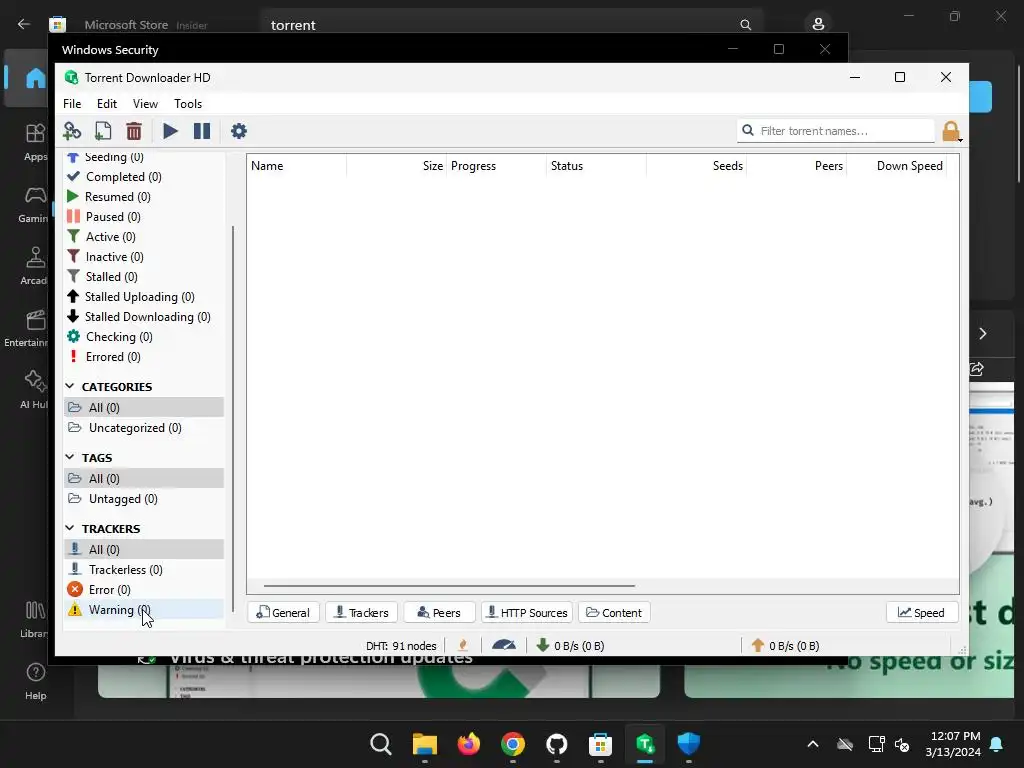Select All (0) under Categories
This screenshot has width=1024, height=768.
tap(144, 408)
